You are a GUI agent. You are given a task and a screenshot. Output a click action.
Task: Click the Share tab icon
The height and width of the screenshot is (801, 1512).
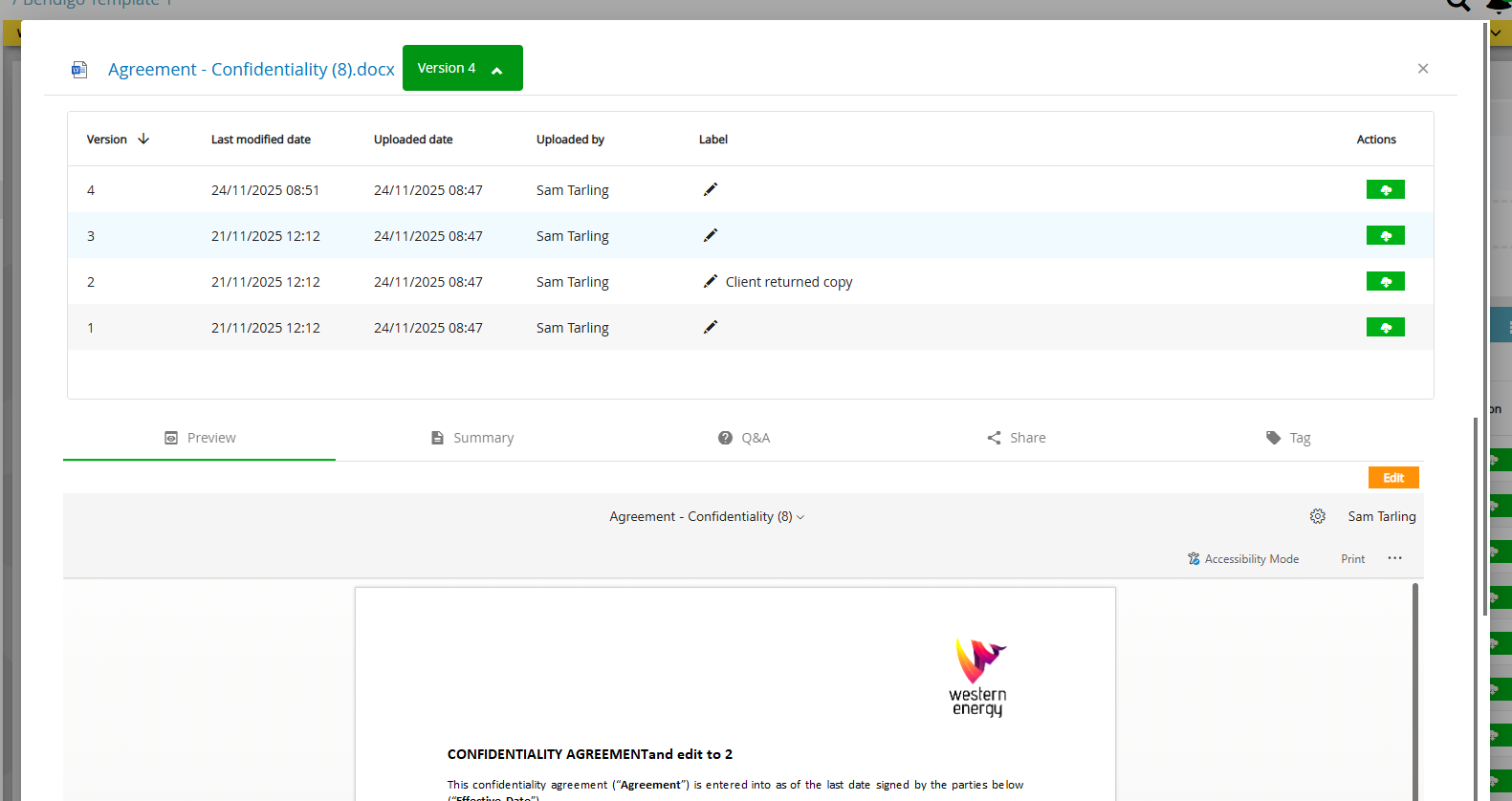click(x=994, y=438)
